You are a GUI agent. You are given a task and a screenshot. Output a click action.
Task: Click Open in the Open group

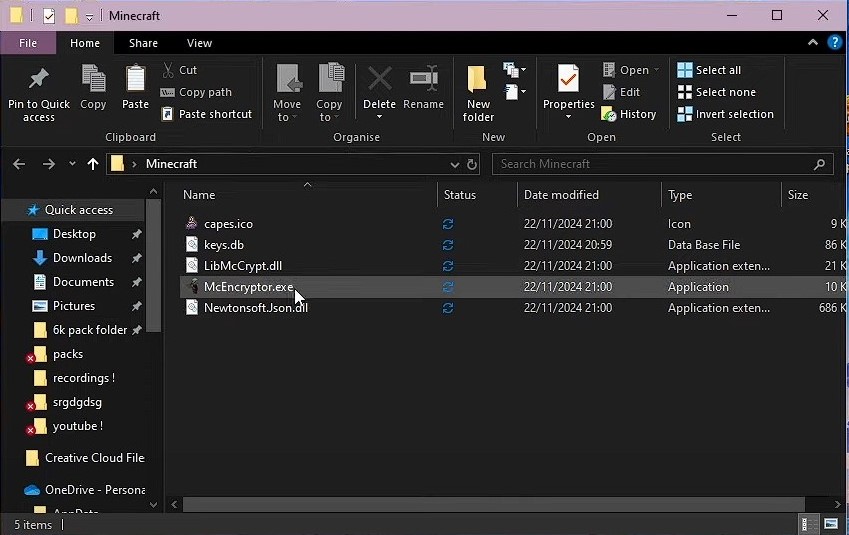[x=631, y=70]
